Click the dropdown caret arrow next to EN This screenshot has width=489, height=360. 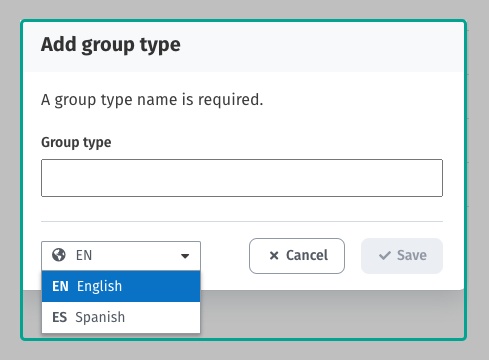[185, 256]
